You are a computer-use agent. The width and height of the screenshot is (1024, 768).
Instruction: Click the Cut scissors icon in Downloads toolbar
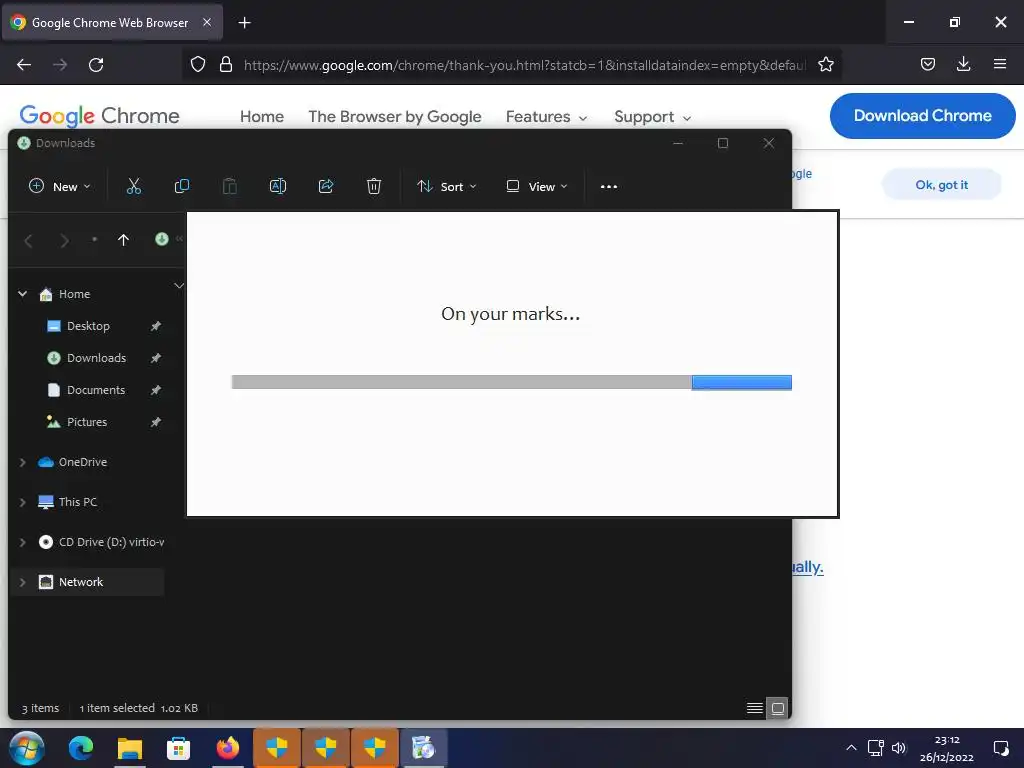[134, 186]
